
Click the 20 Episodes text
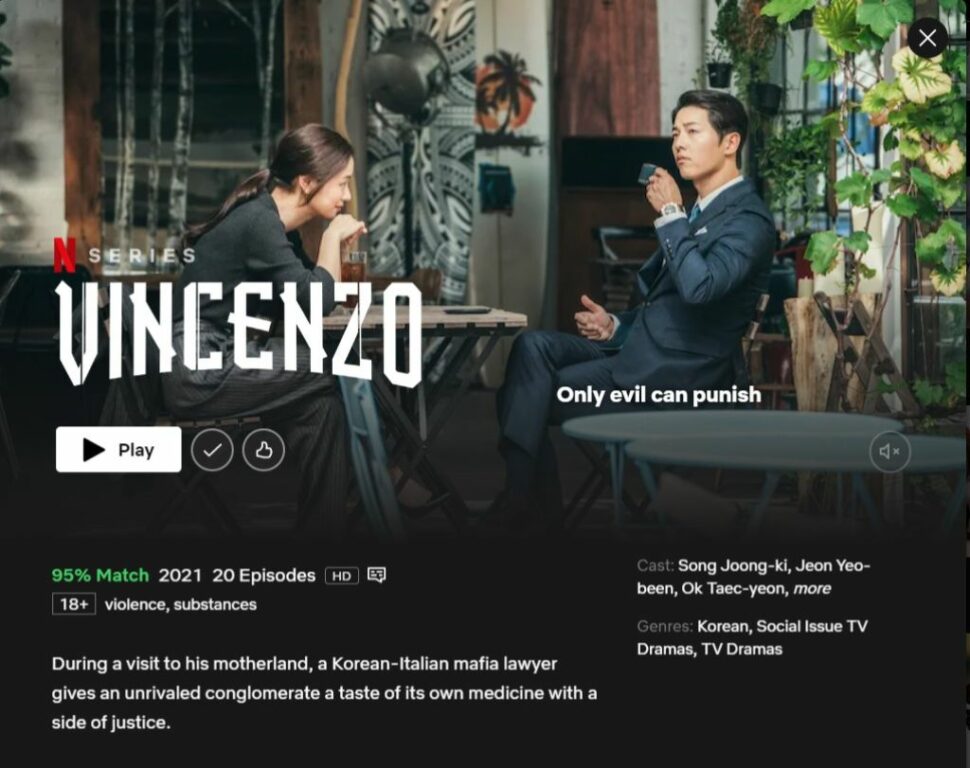click(x=264, y=576)
